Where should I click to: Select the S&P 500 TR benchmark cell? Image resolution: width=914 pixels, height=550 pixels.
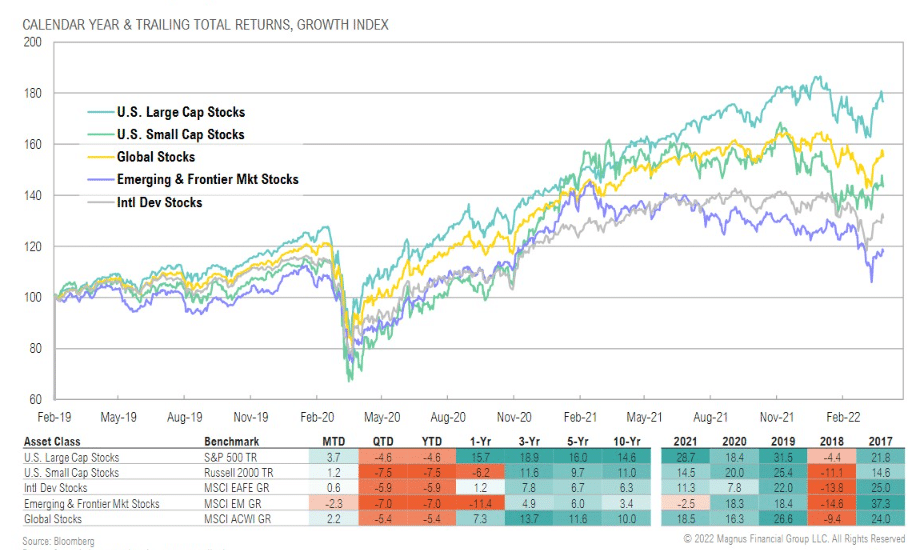click(x=230, y=458)
